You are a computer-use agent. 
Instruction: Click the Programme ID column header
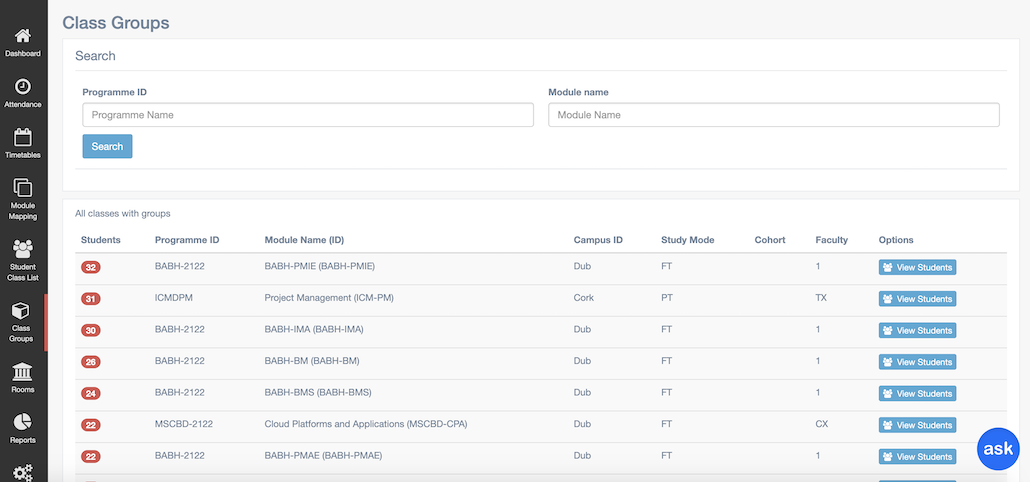coord(187,240)
